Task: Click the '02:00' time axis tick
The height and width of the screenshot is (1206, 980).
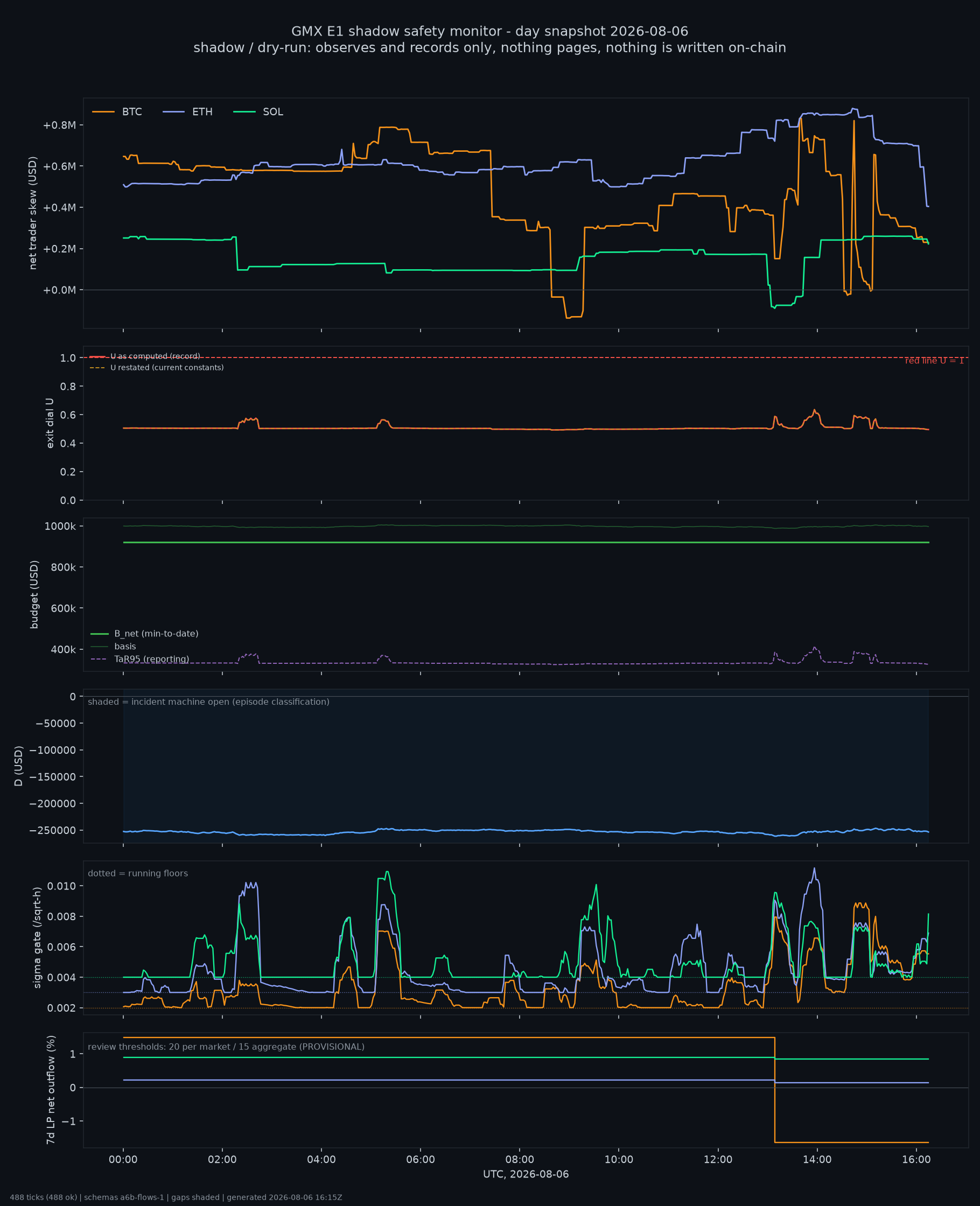Action: [x=222, y=1160]
